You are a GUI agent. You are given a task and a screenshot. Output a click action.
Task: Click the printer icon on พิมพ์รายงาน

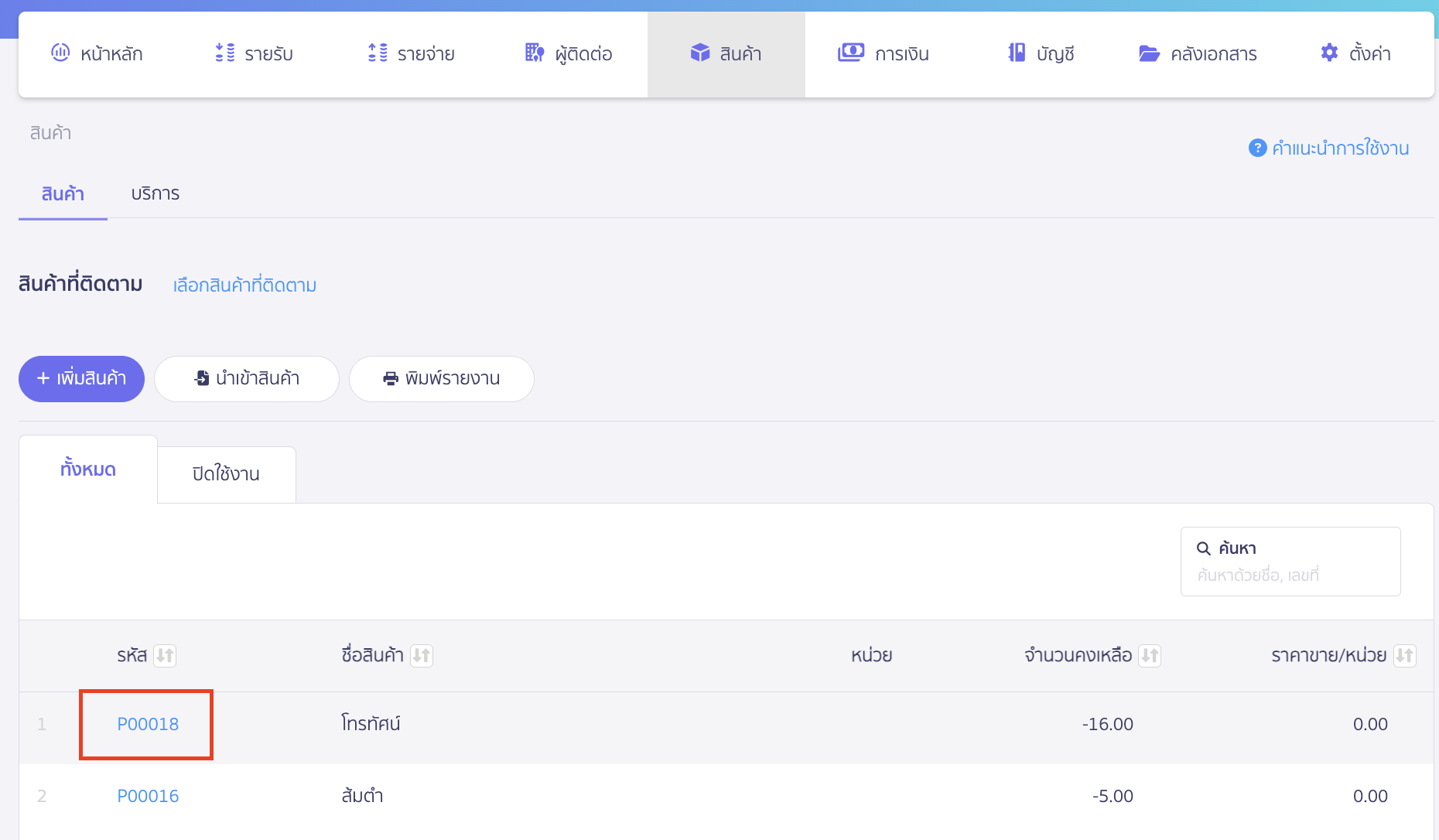[389, 378]
